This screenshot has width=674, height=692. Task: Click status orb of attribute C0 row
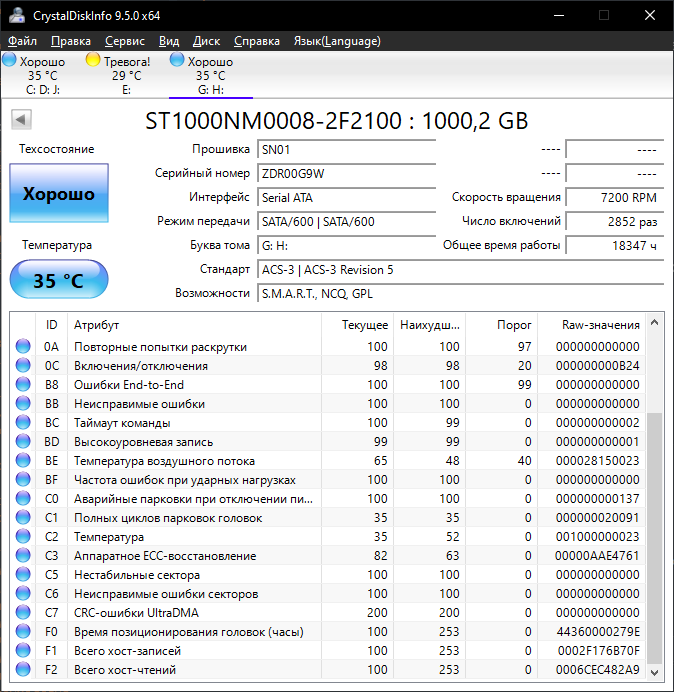pos(23,498)
